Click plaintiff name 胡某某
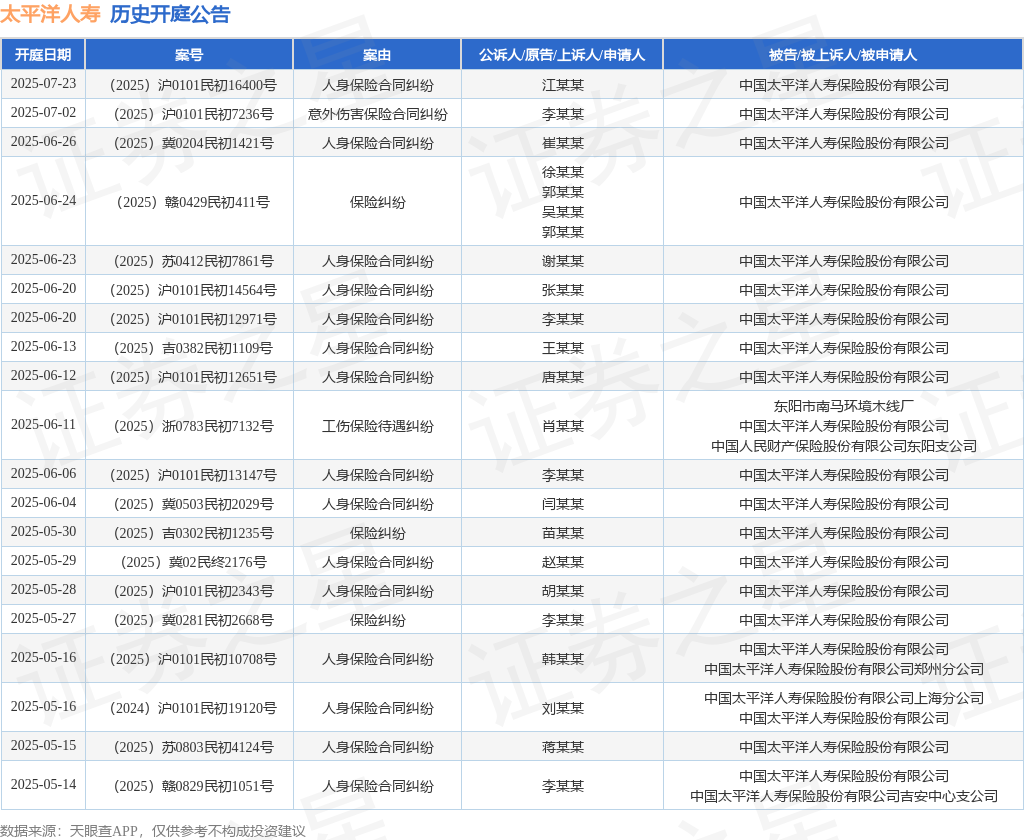 562,591
